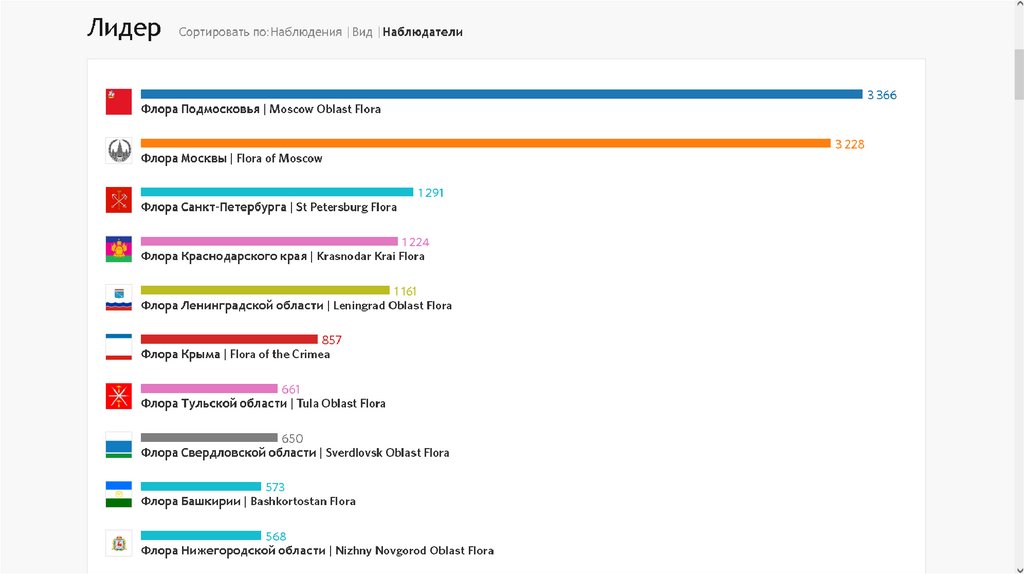Open Sverdlovsk Oblast flag icon

click(119, 445)
